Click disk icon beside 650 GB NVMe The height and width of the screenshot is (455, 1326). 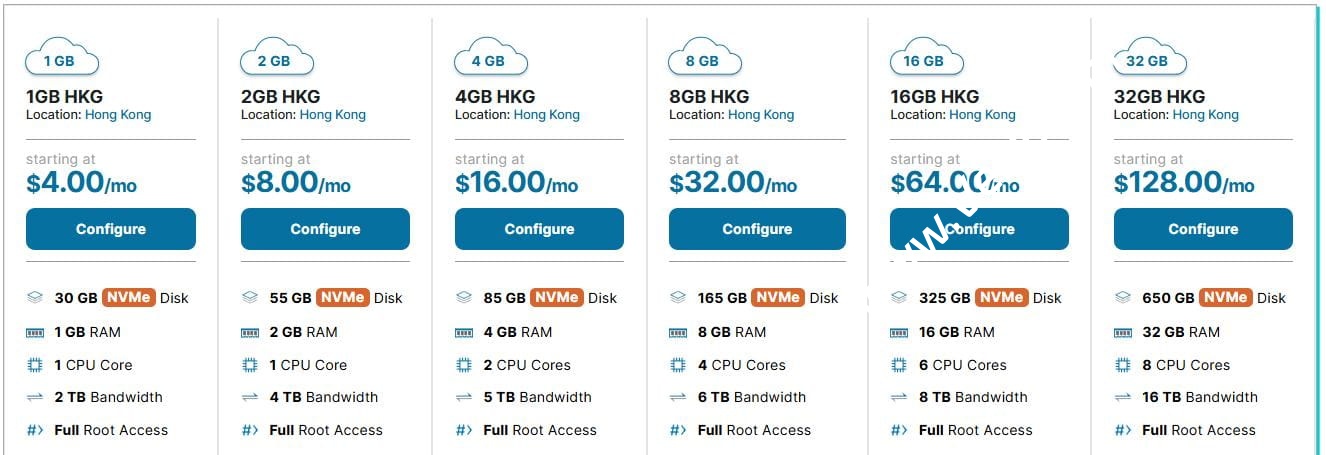tap(1123, 298)
